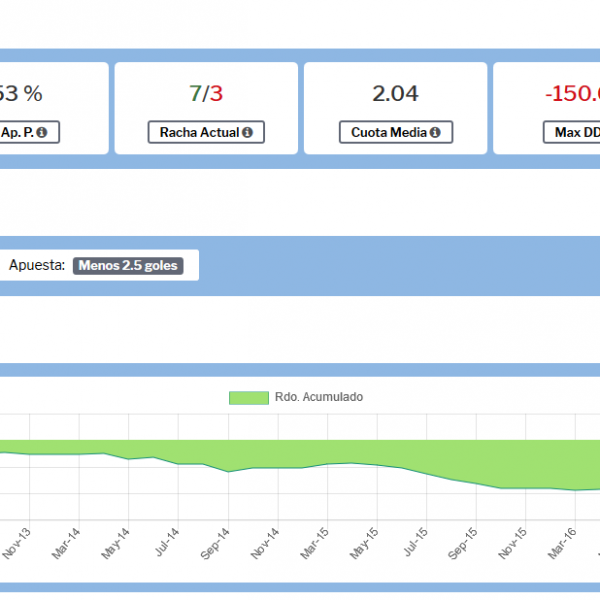Click the info icon beside Racha Actual

click(248, 132)
